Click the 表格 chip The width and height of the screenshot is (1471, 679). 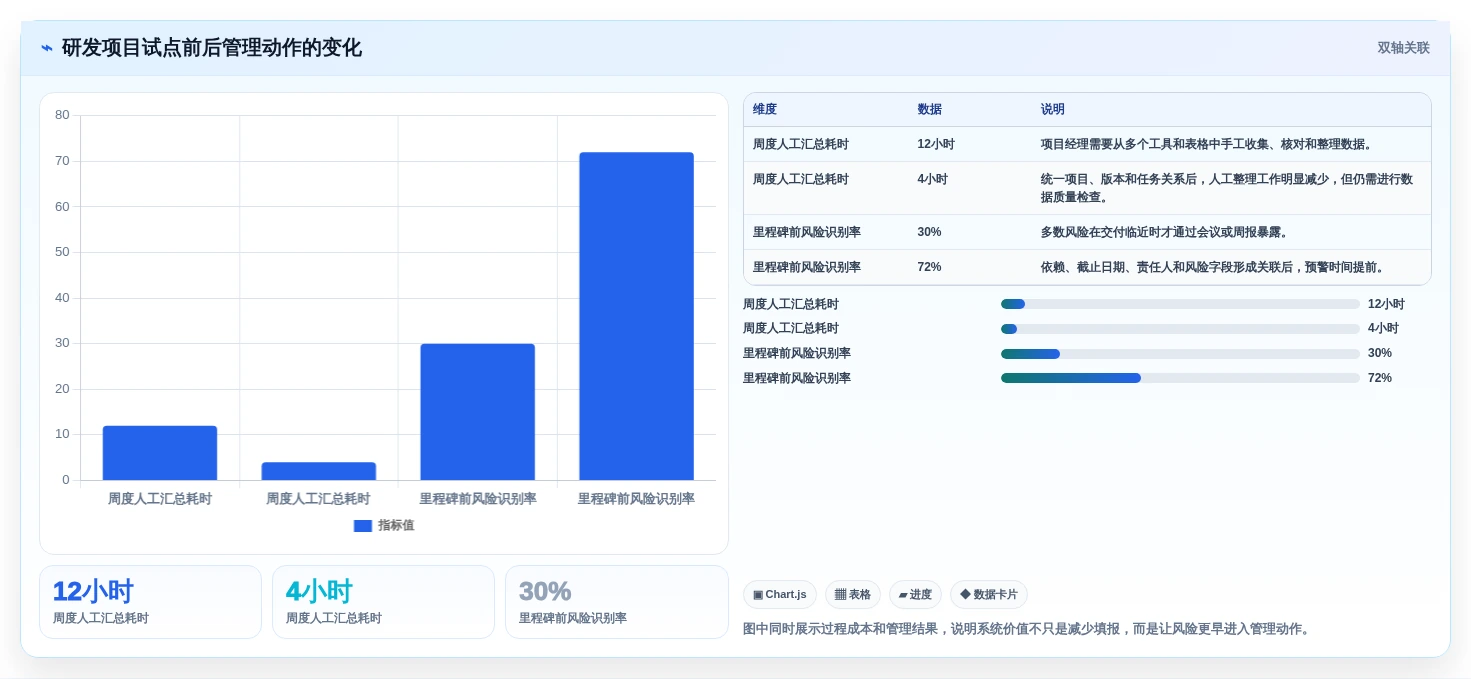(853, 595)
